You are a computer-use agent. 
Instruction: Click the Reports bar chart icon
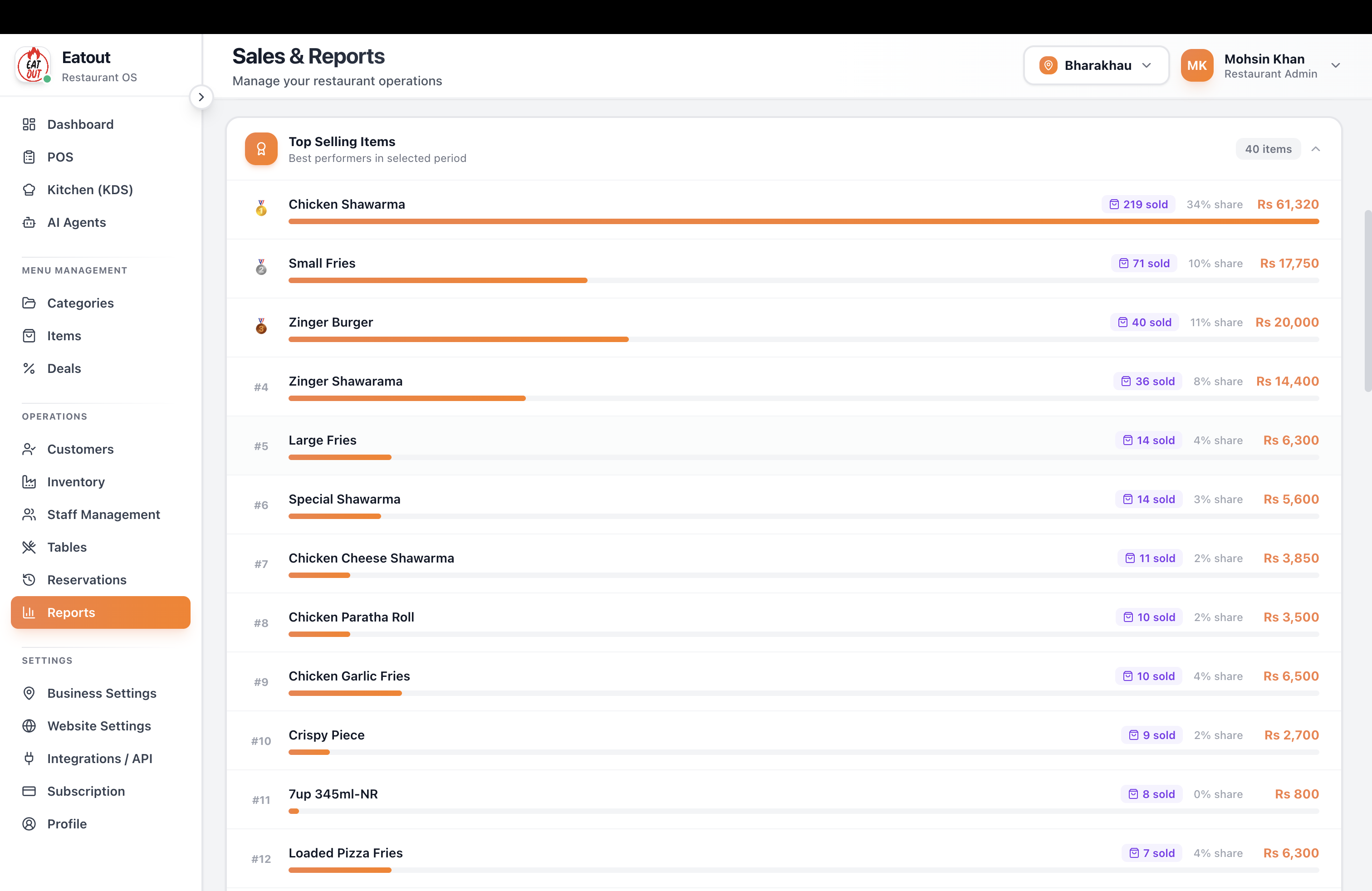(x=29, y=612)
